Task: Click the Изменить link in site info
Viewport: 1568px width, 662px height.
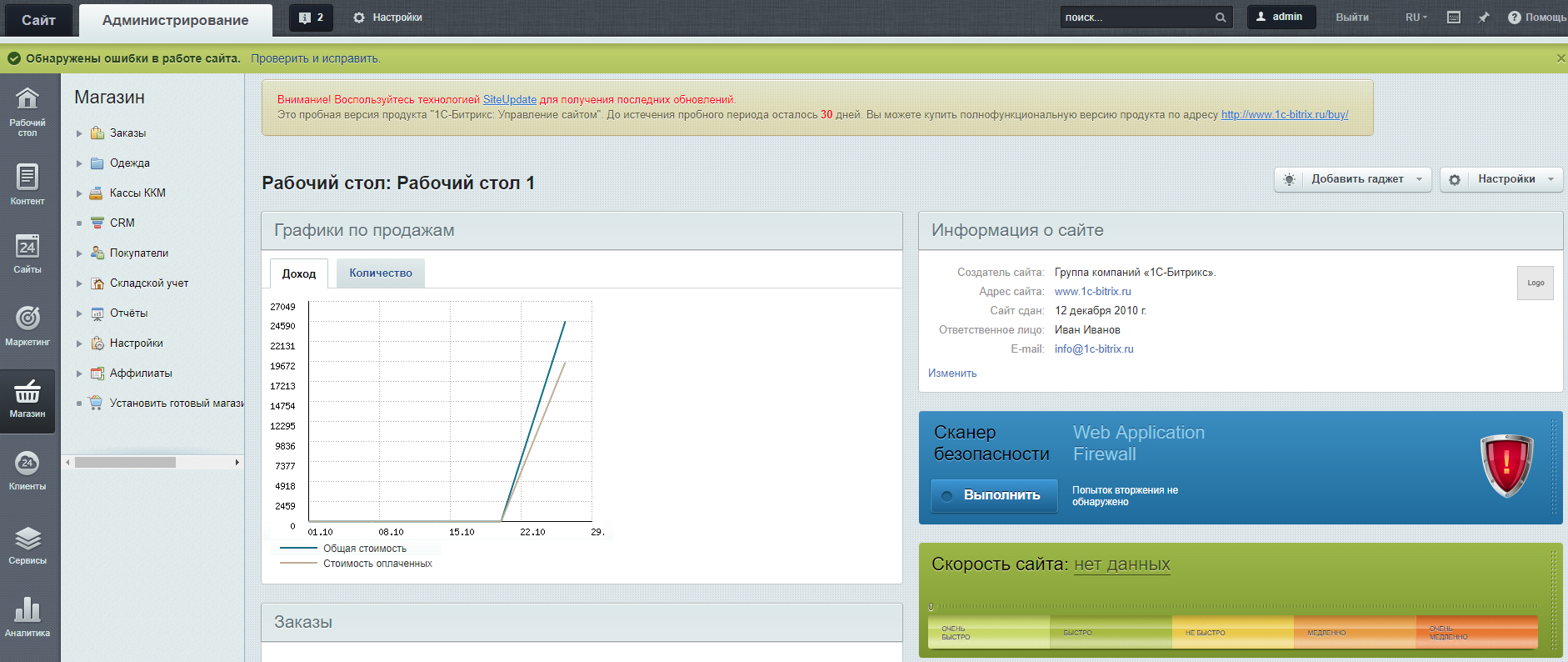Action: pos(952,374)
